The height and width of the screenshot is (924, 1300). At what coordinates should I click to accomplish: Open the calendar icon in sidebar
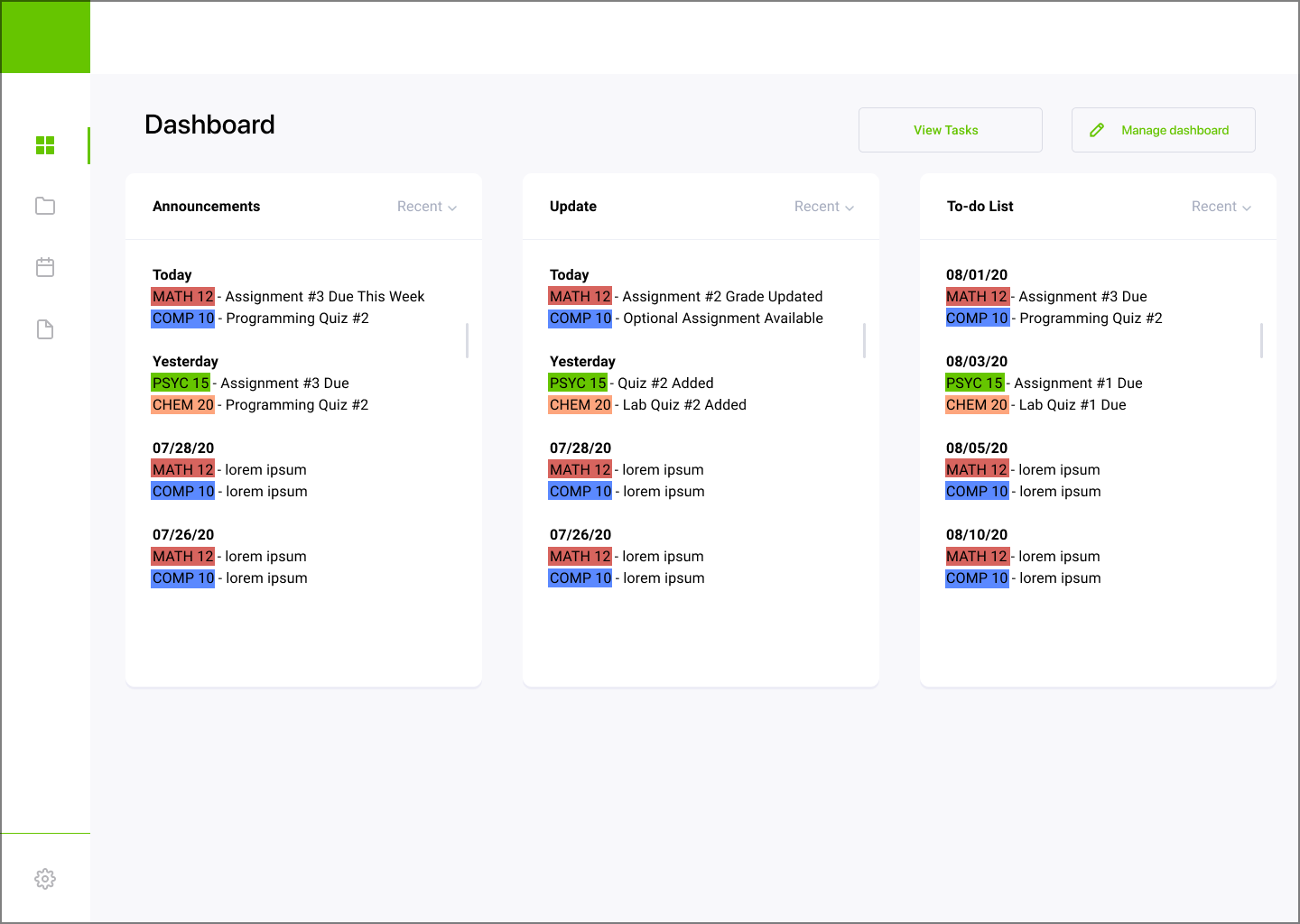tap(45, 267)
